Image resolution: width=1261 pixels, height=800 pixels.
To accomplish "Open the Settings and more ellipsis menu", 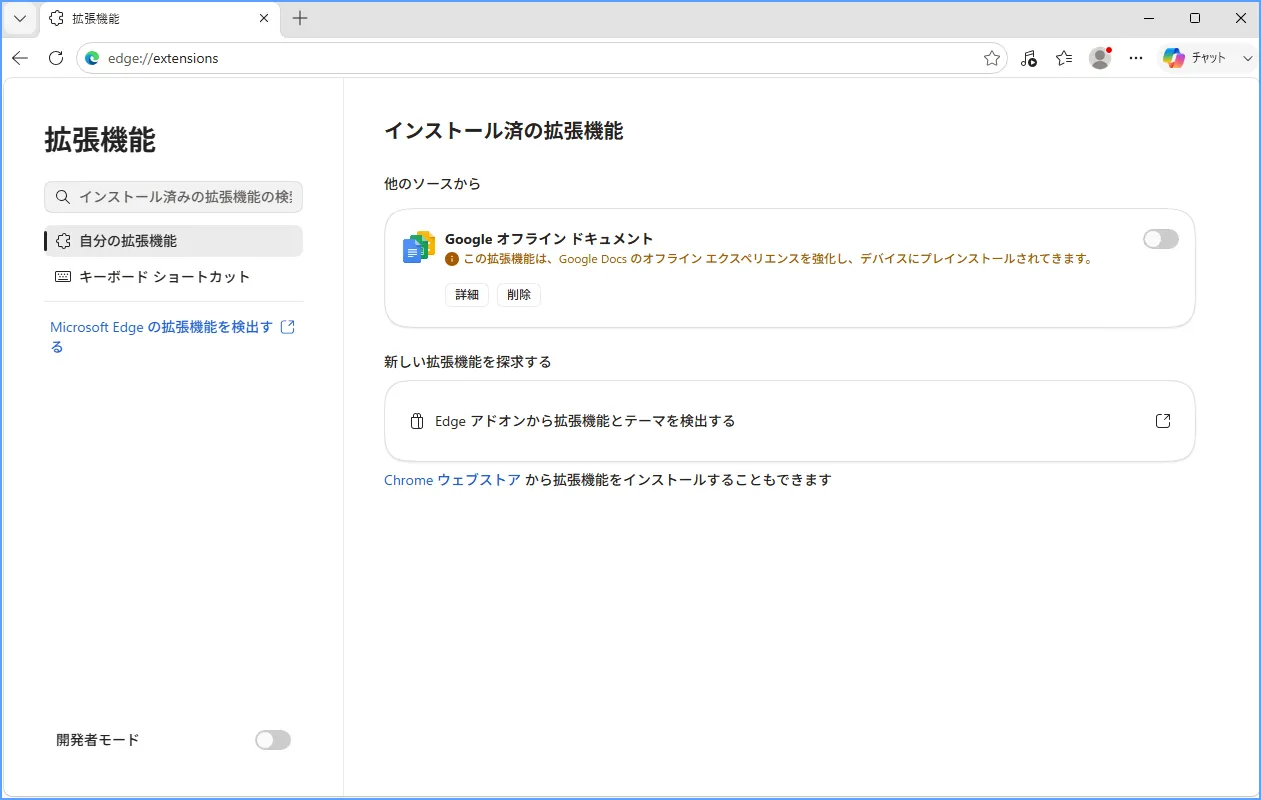I will click(1136, 58).
